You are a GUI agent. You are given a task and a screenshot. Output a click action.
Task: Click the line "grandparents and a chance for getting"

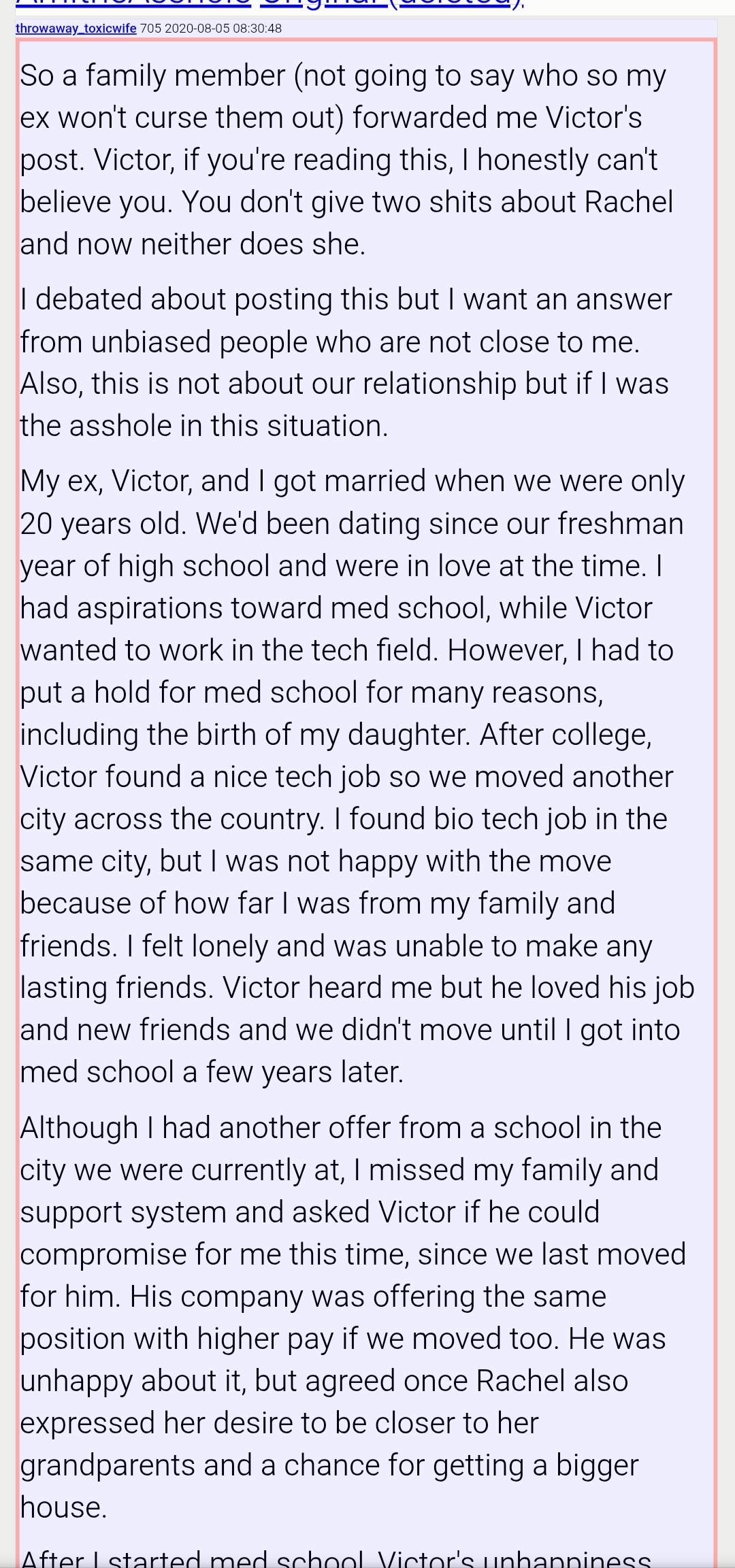tap(329, 1465)
